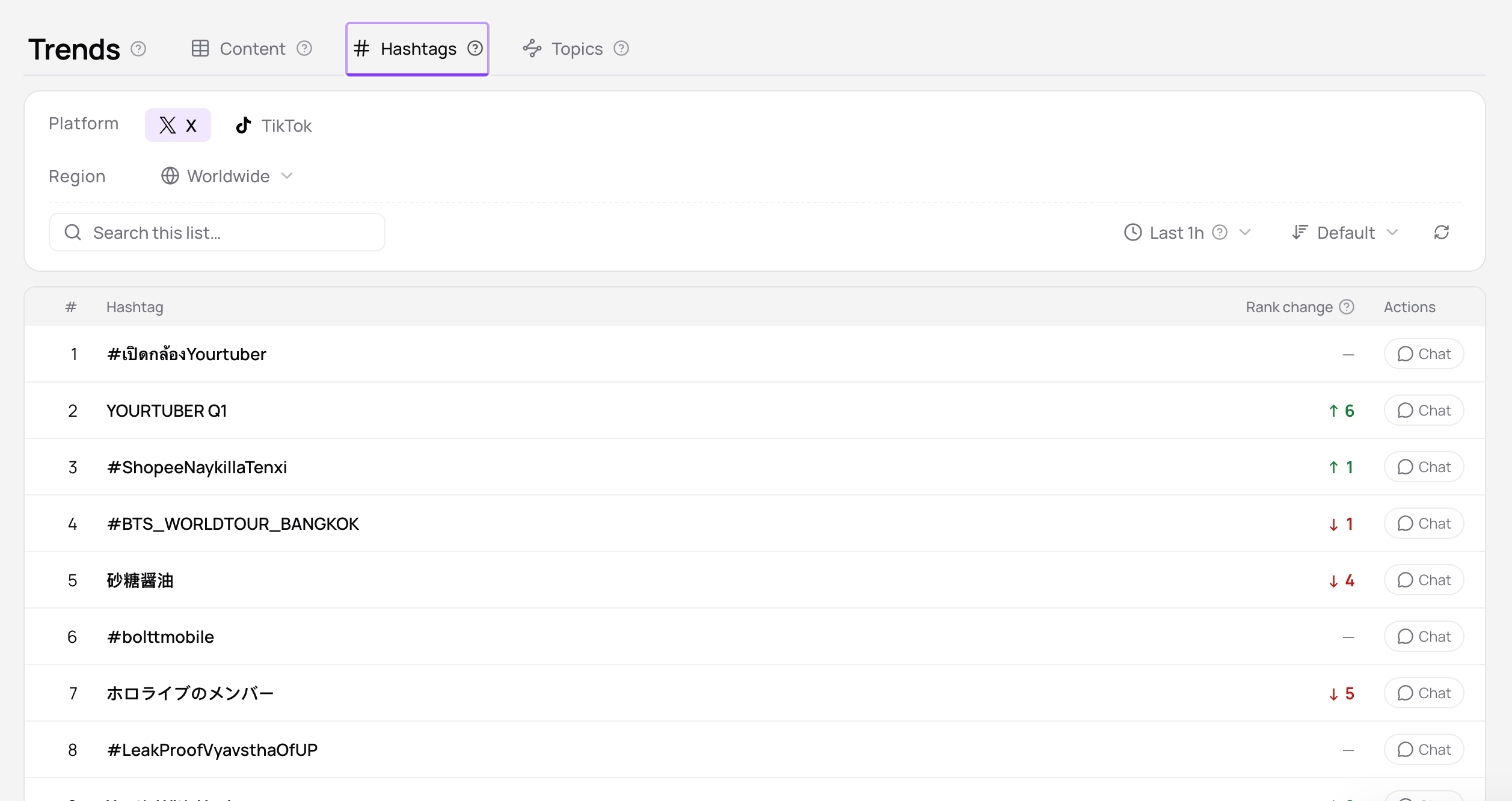The image size is (1512, 801).
Task: Click the 砂糖醤油 trend name
Action: [140, 580]
